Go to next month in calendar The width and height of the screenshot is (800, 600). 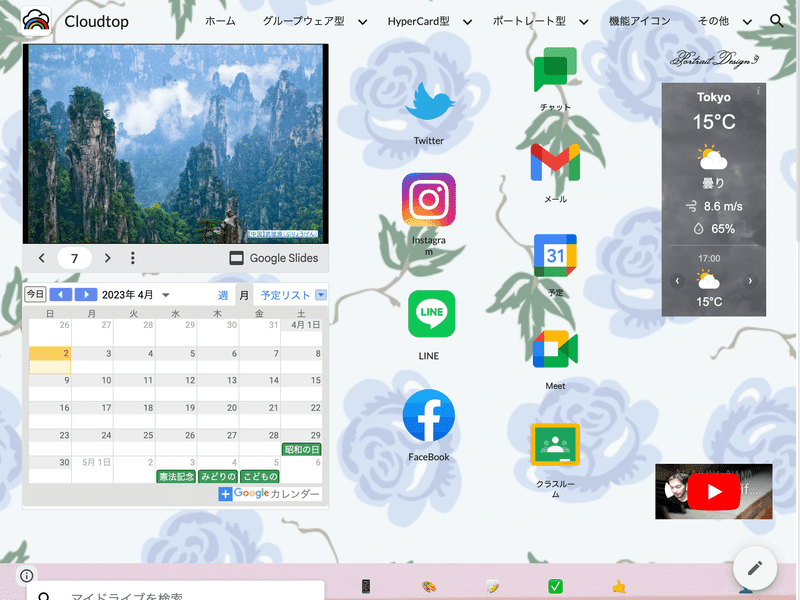tap(86, 294)
